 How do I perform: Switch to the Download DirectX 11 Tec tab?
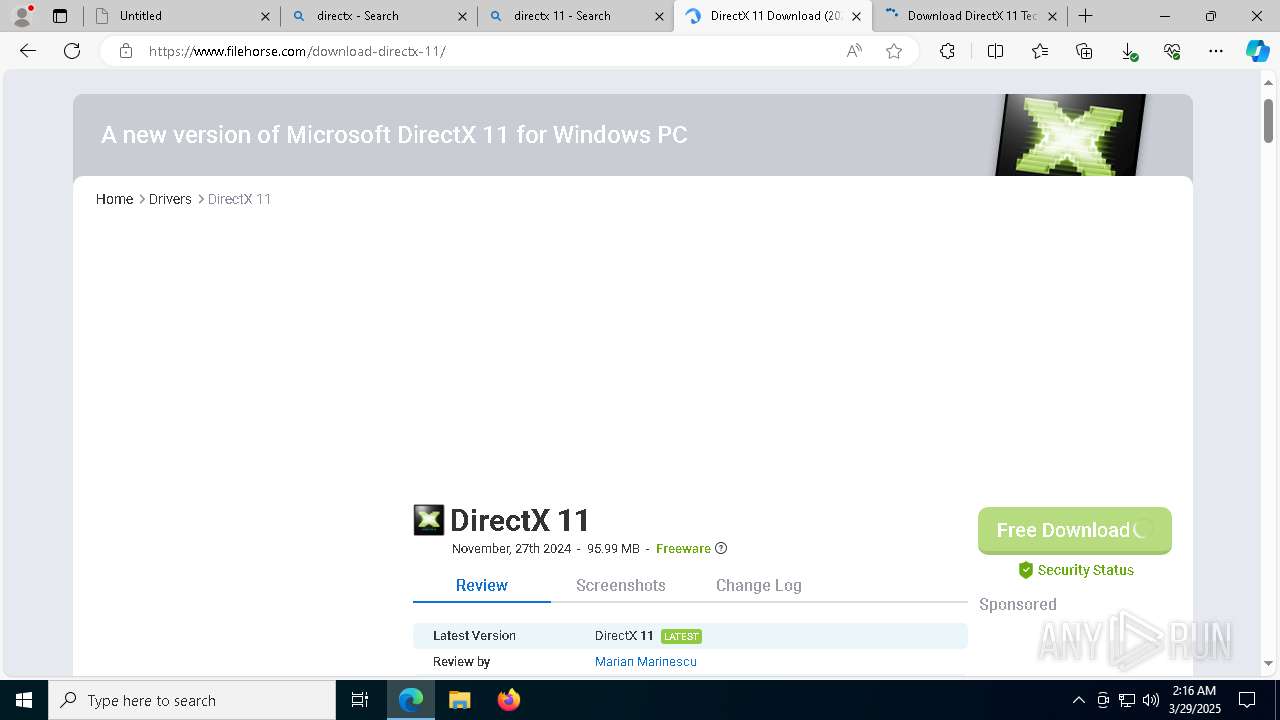tap(969, 16)
